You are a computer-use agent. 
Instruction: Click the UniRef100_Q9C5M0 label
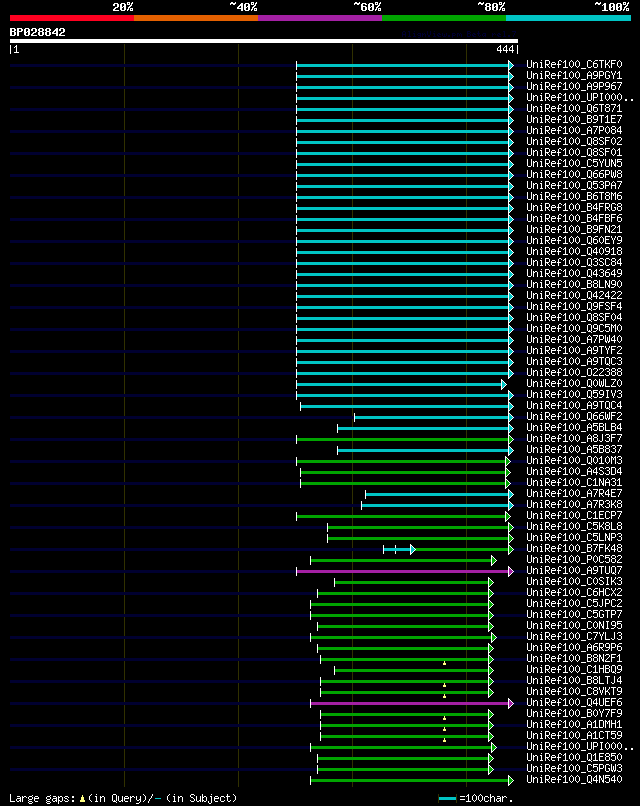coord(574,329)
